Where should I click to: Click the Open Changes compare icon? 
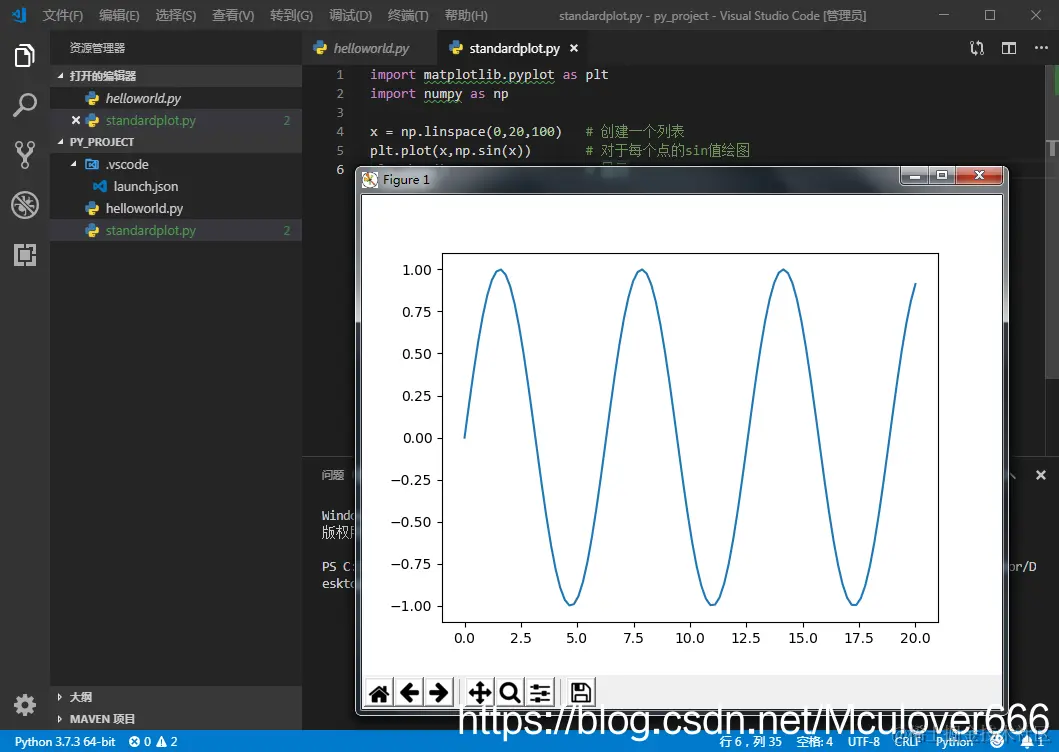[x=977, y=48]
